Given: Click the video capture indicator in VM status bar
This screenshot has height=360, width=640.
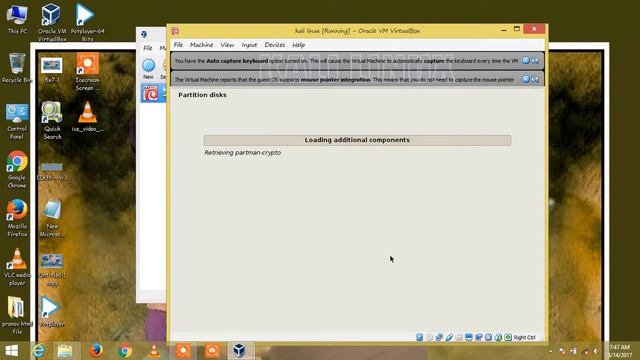Looking at the screenshot, I should (x=478, y=337).
